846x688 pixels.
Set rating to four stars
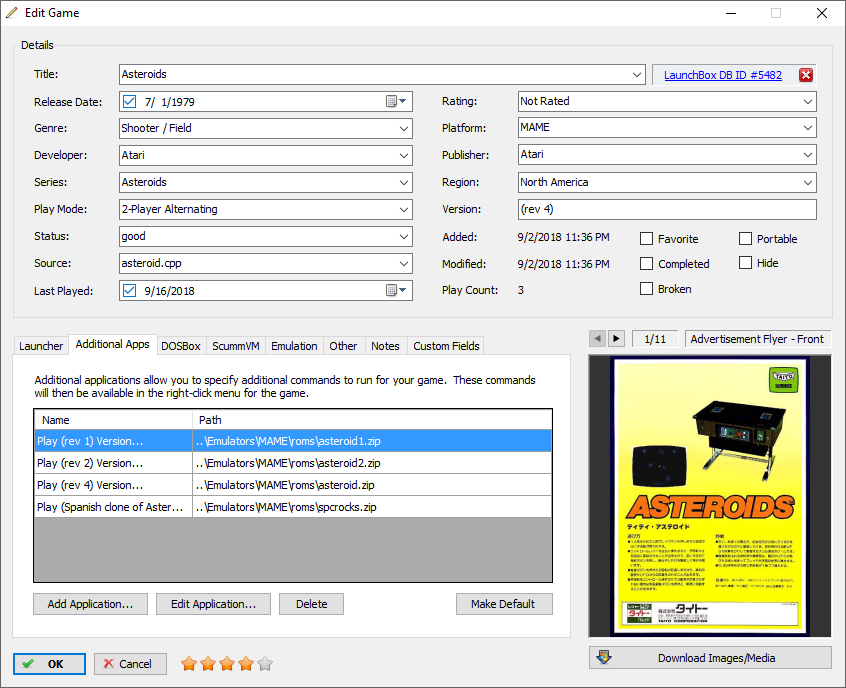246,663
